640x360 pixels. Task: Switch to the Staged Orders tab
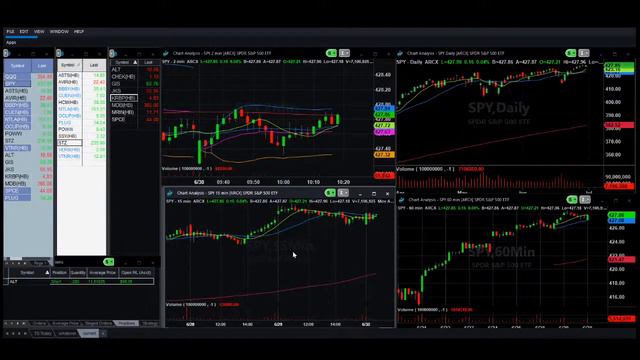(98, 323)
